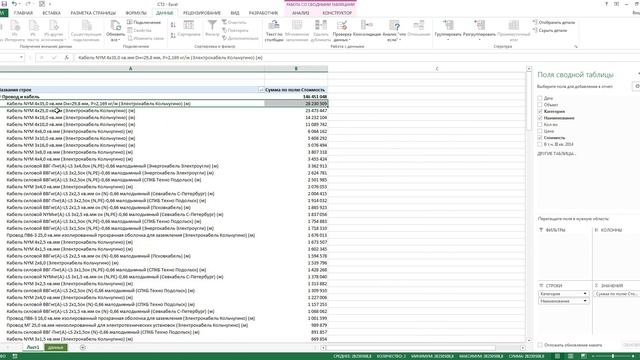Viewport: 640px width, 360px height.
Task: Click 'Мгновенное заполнение' icon
Action: (297, 25)
